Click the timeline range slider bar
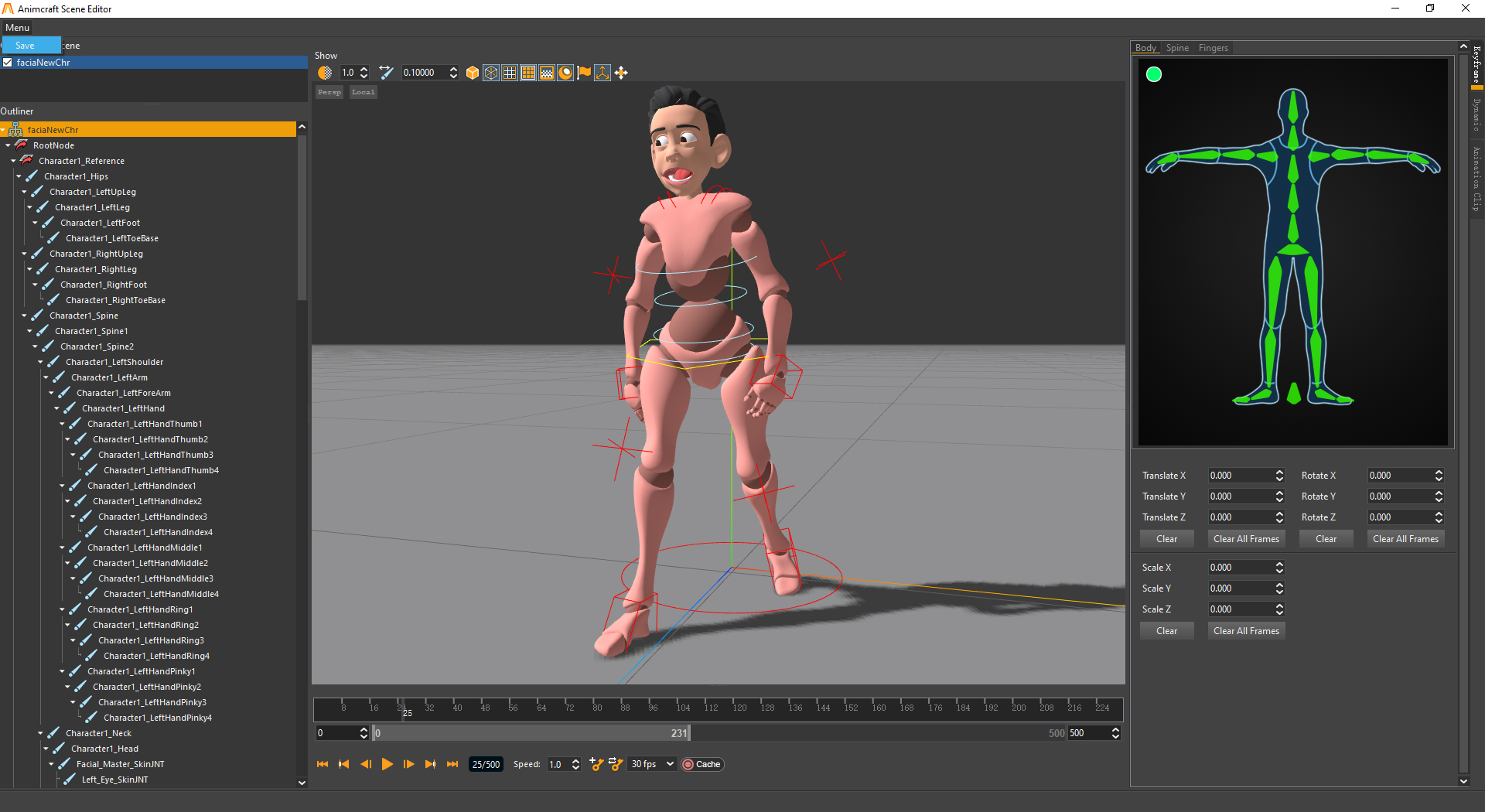 [531, 733]
